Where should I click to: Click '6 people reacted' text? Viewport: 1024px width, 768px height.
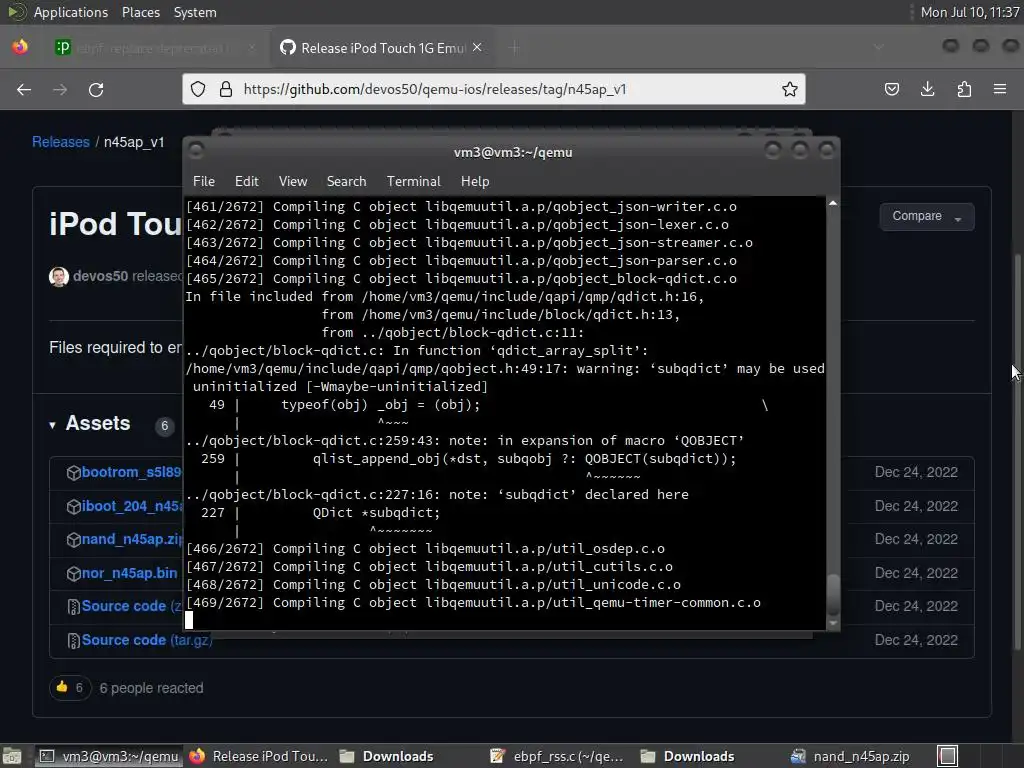pyautogui.click(x=152, y=688)
